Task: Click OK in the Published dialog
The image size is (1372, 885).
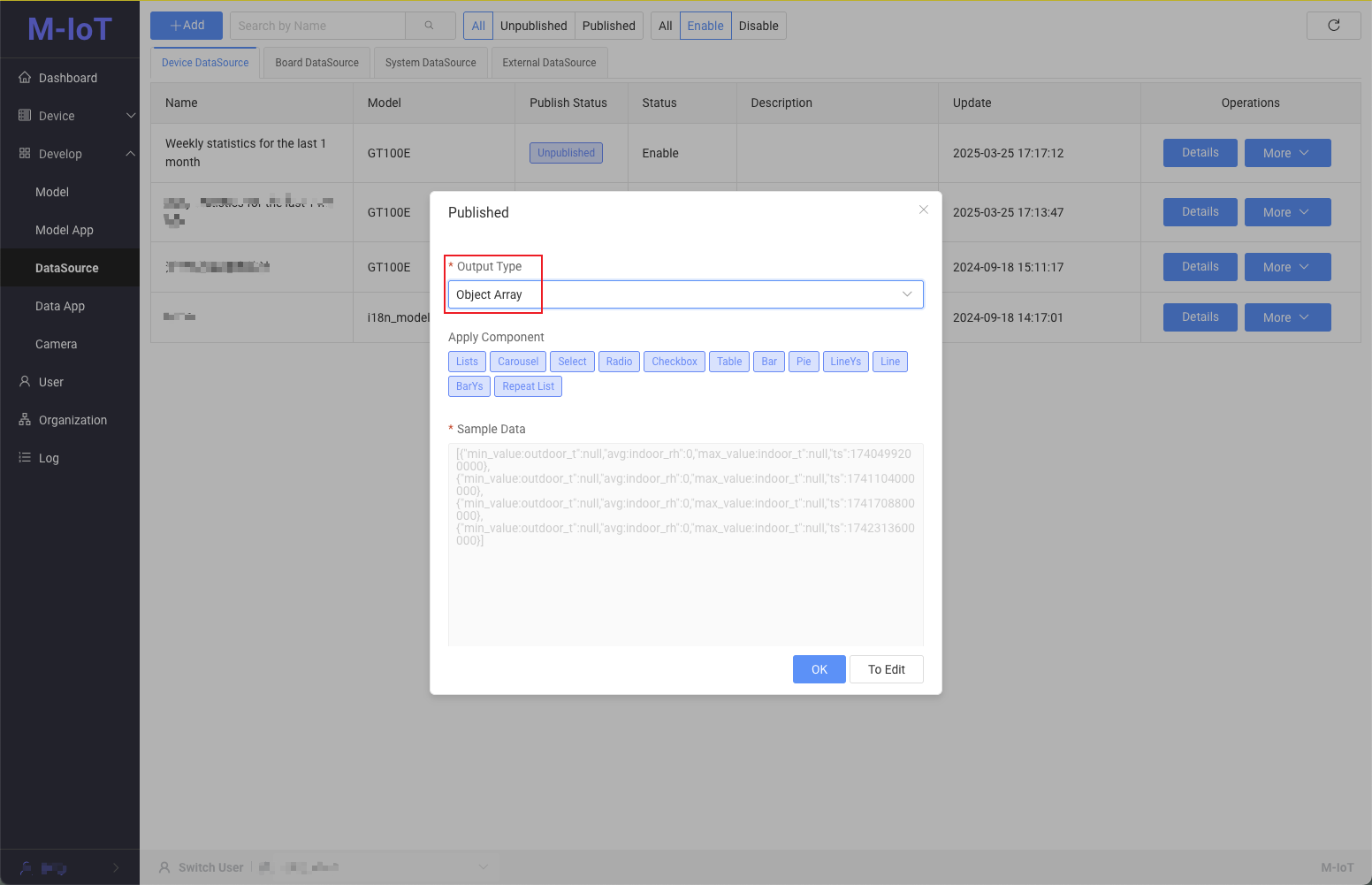Action: click(819, 669)
